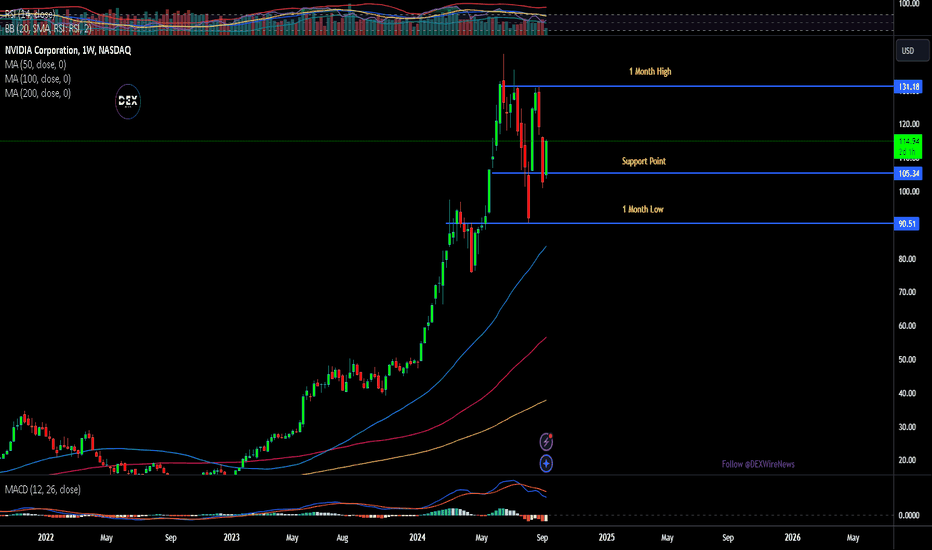Click the 20.00 price scale label

(908, 460)
